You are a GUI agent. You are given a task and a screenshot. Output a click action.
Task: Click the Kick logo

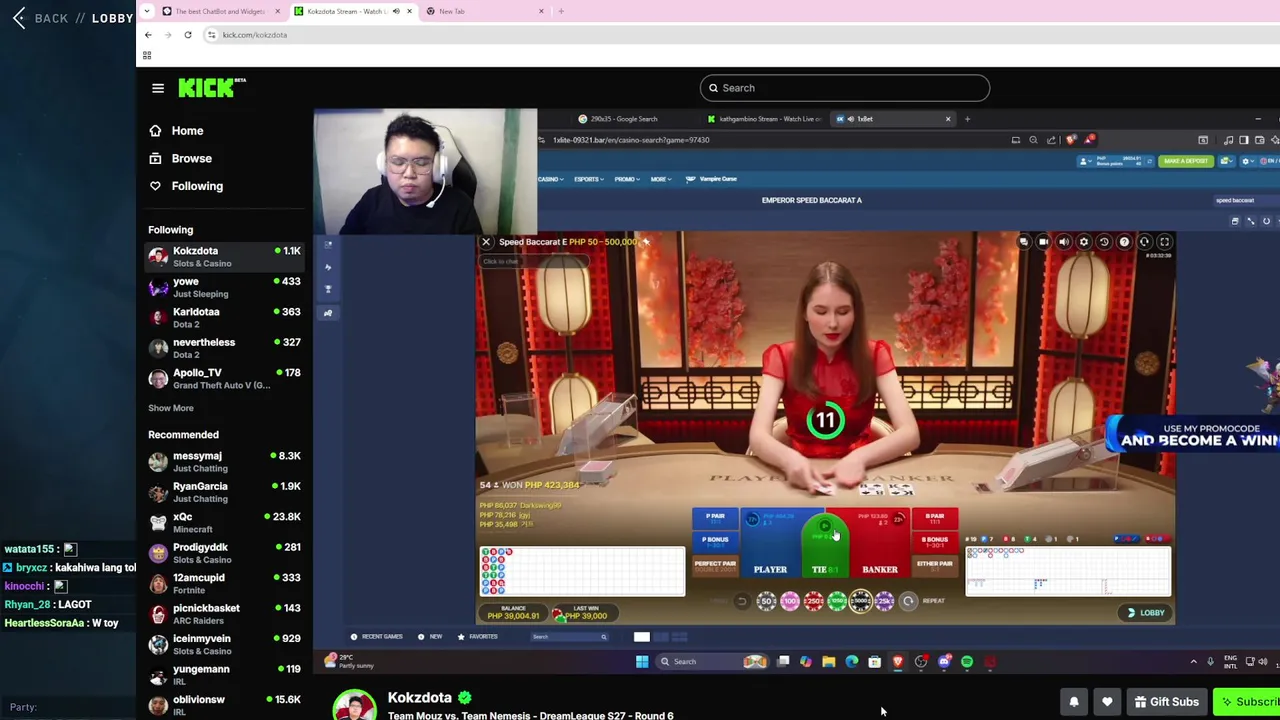211,88
